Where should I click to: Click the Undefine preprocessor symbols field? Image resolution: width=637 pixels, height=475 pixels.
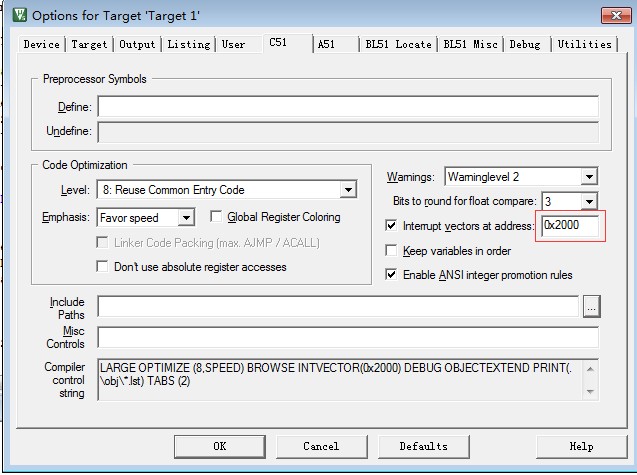click(x=348, y=132)
